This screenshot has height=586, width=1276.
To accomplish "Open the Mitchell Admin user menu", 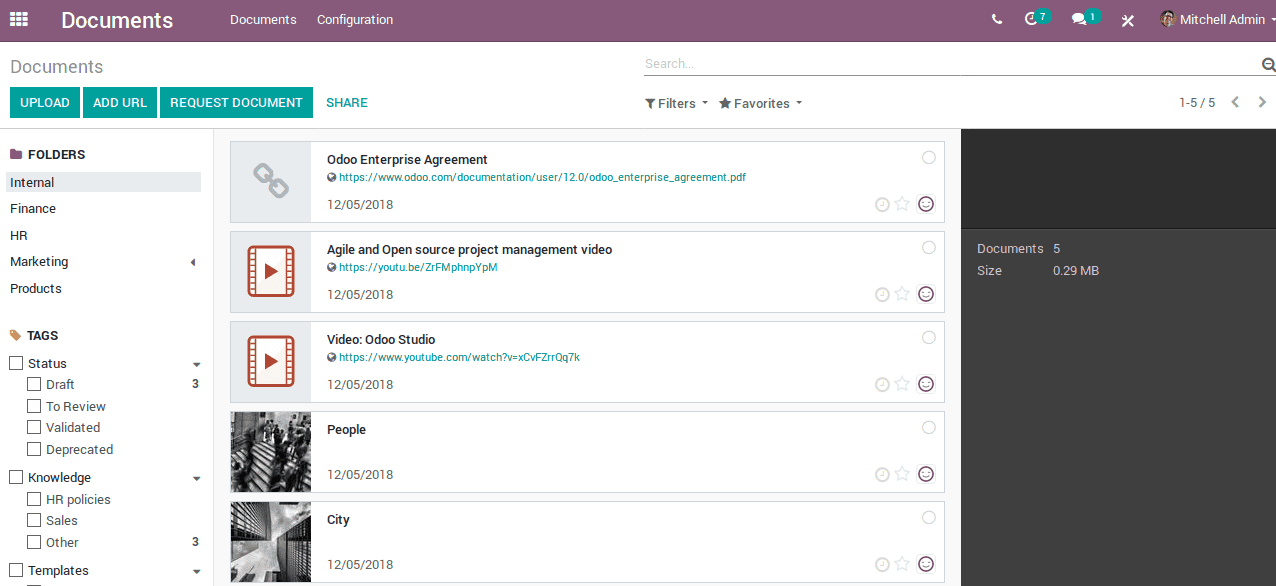I will click(1217, 19).
